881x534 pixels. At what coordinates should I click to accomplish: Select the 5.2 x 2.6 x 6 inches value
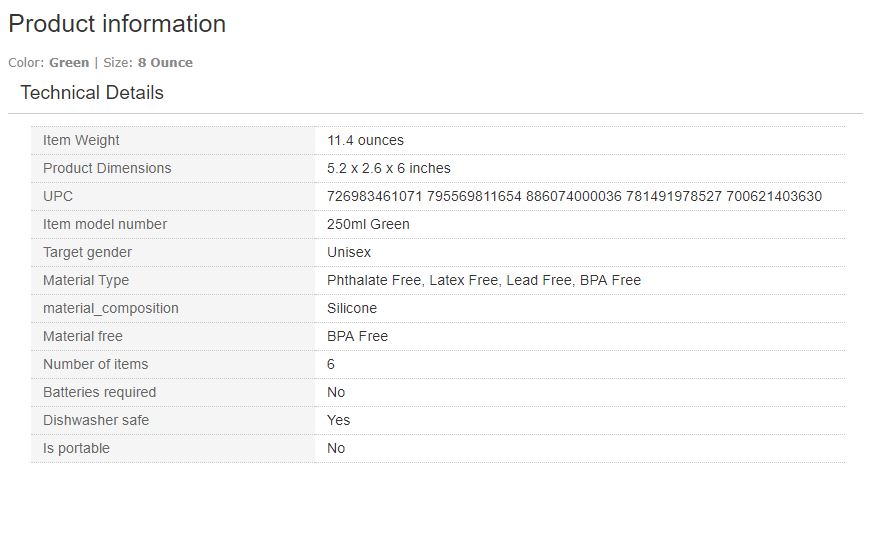click(x=388, y=169)
